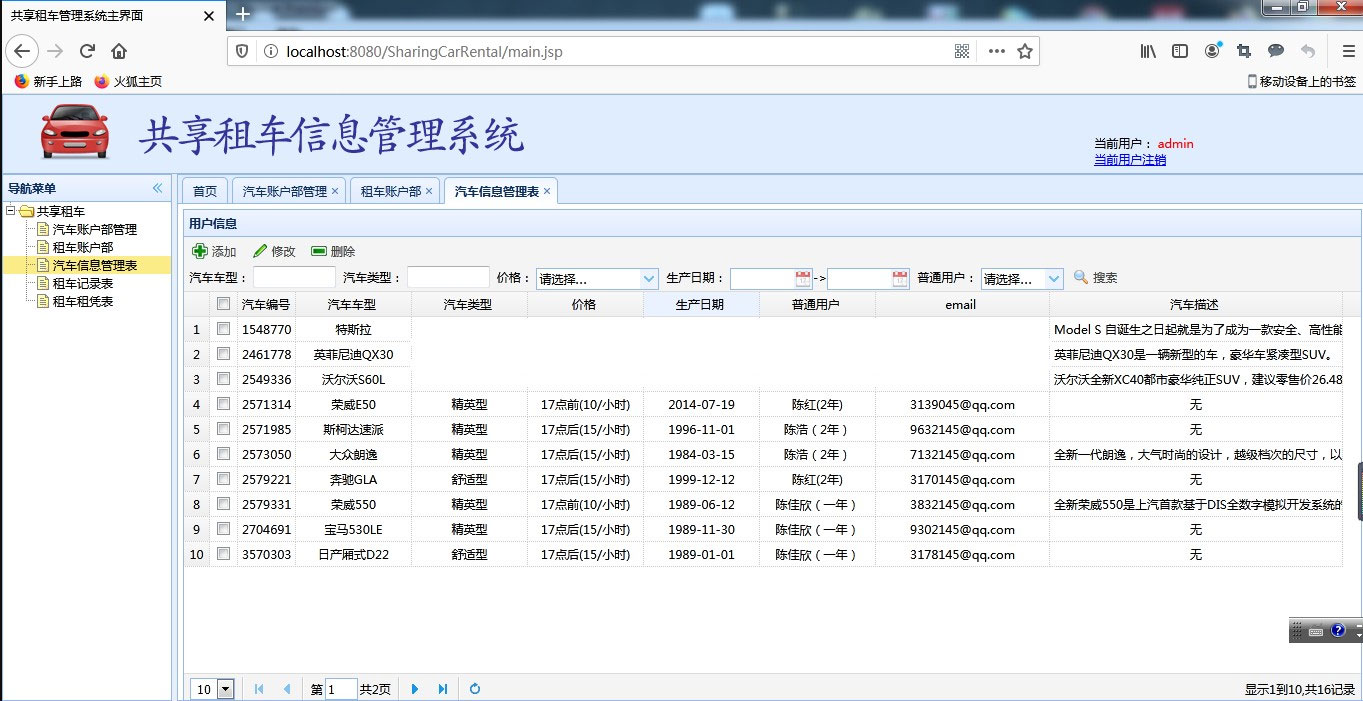Switch to the 租车账户部 tab
This screenshot has width=1363, height=701.
point(388,190)
